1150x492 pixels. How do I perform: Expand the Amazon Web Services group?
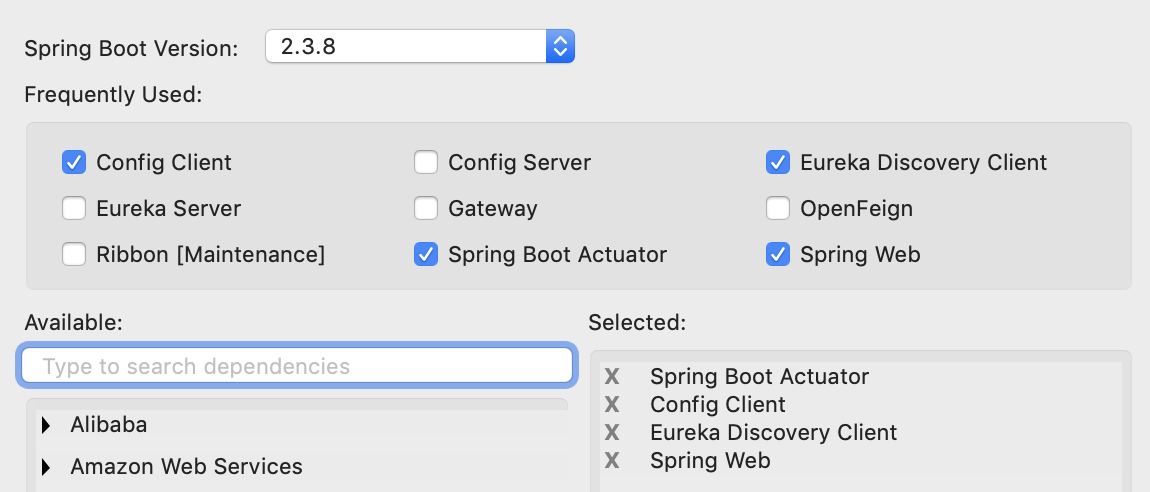click(x=46, y=467)
